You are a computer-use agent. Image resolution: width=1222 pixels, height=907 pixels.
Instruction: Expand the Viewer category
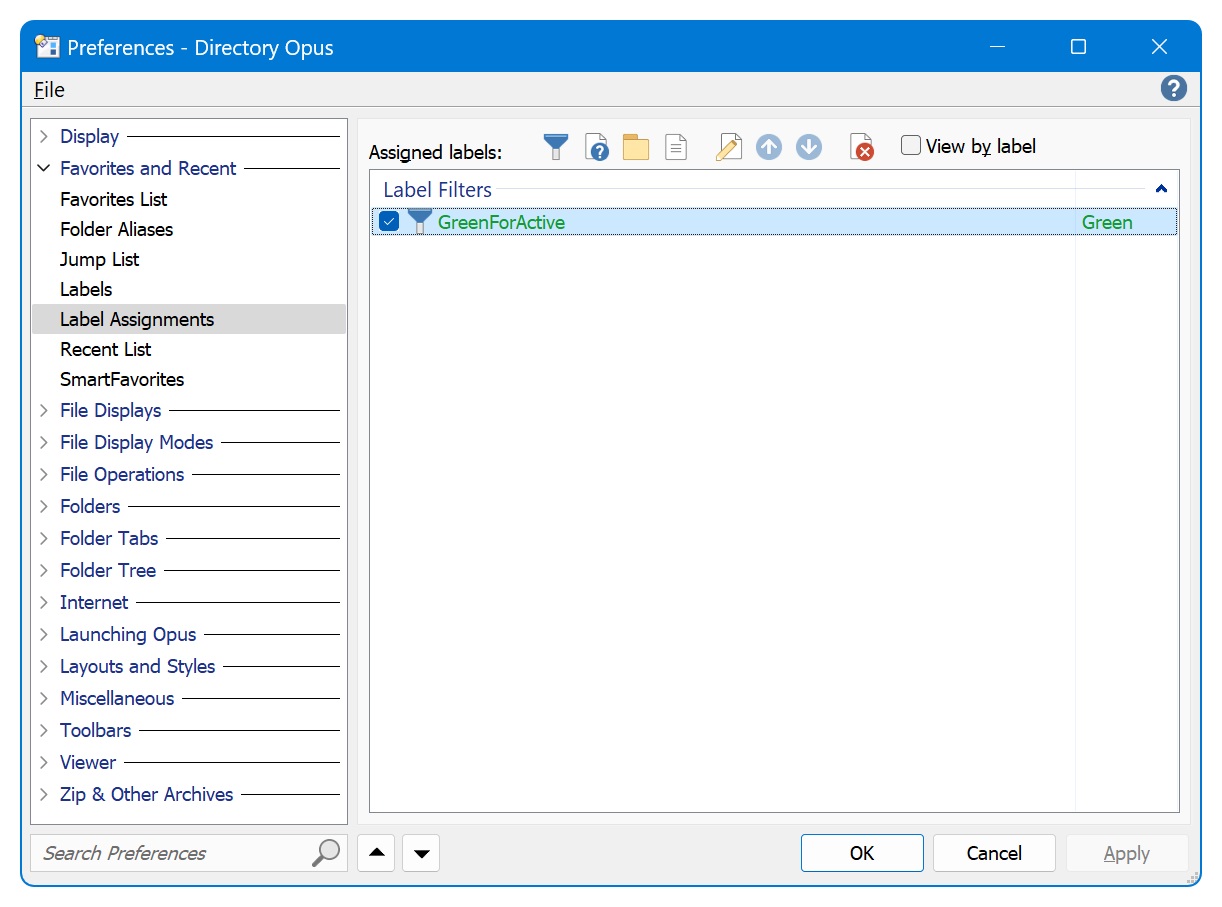(44, 762)
